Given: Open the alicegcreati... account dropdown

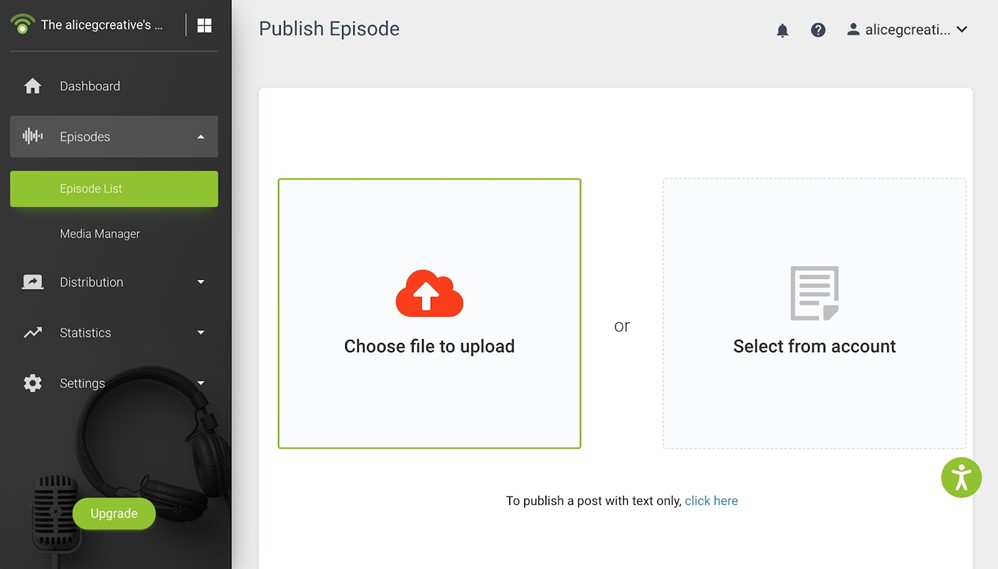Looking at the screenshot, I should coord(907,30).
